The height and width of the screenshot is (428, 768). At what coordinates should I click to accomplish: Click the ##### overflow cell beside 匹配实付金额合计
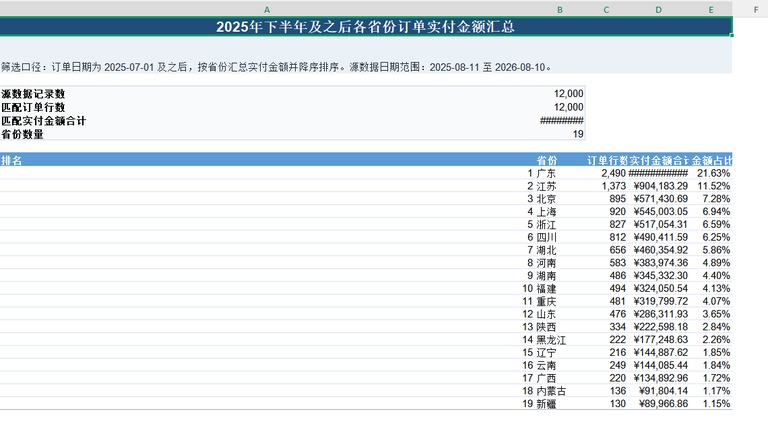[560, 120]
